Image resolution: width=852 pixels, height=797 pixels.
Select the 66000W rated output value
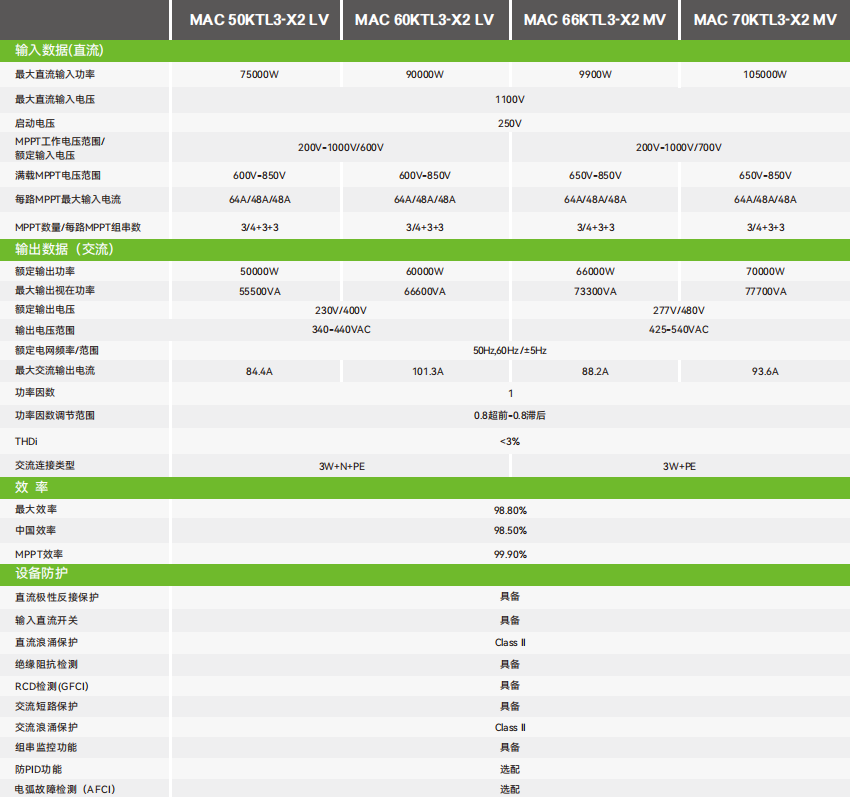coord(595,271)
